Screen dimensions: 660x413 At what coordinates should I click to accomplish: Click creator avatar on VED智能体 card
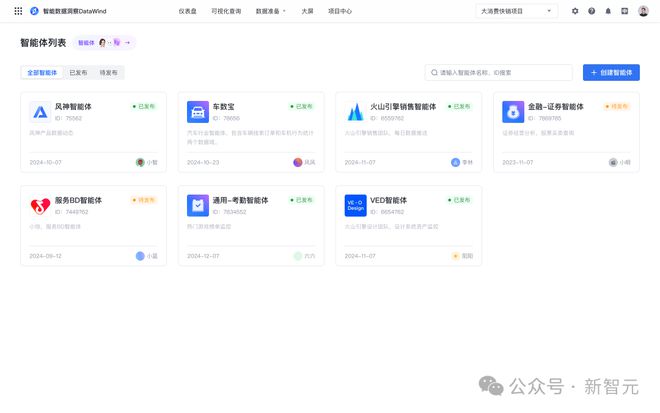pos(455,256)
